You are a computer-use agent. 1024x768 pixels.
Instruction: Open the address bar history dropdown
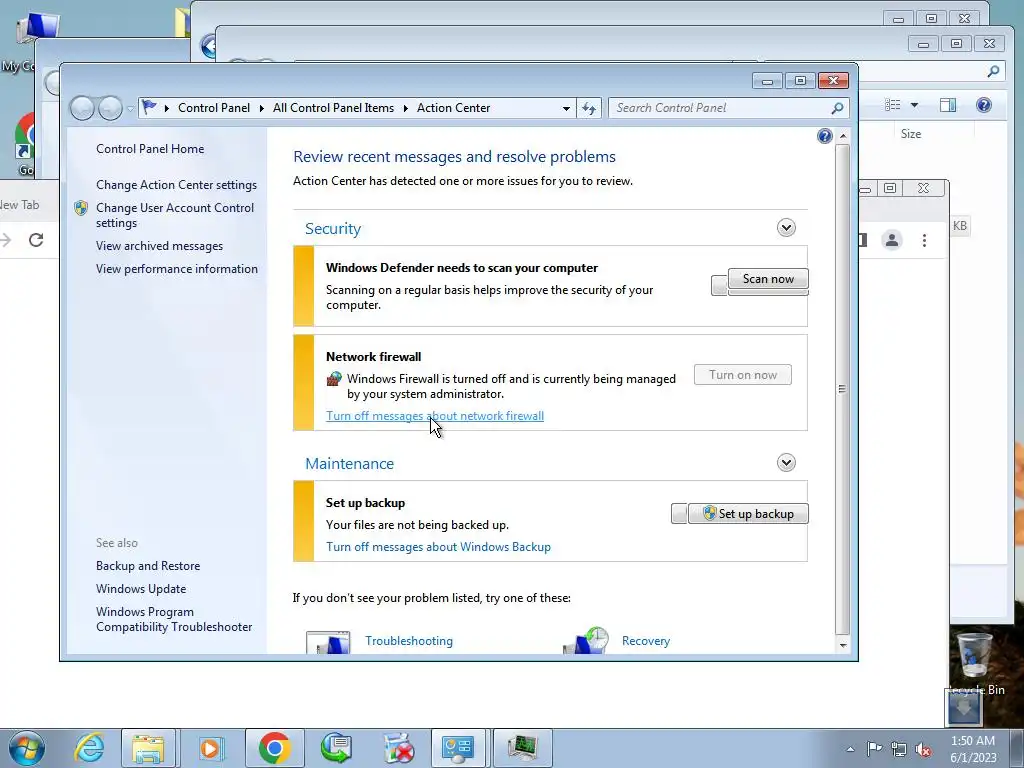[x=566, y=108]
